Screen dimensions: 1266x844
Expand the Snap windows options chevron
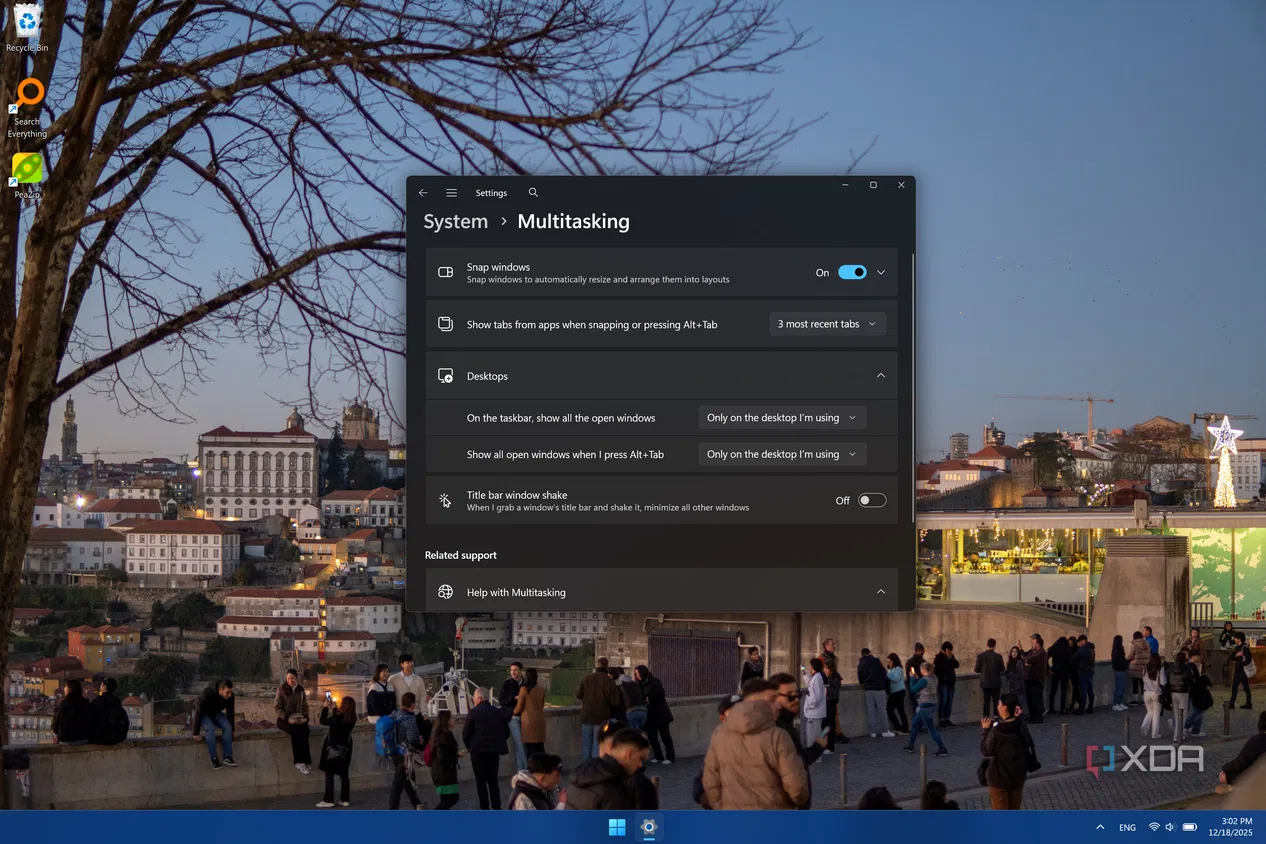coord(881,272)
